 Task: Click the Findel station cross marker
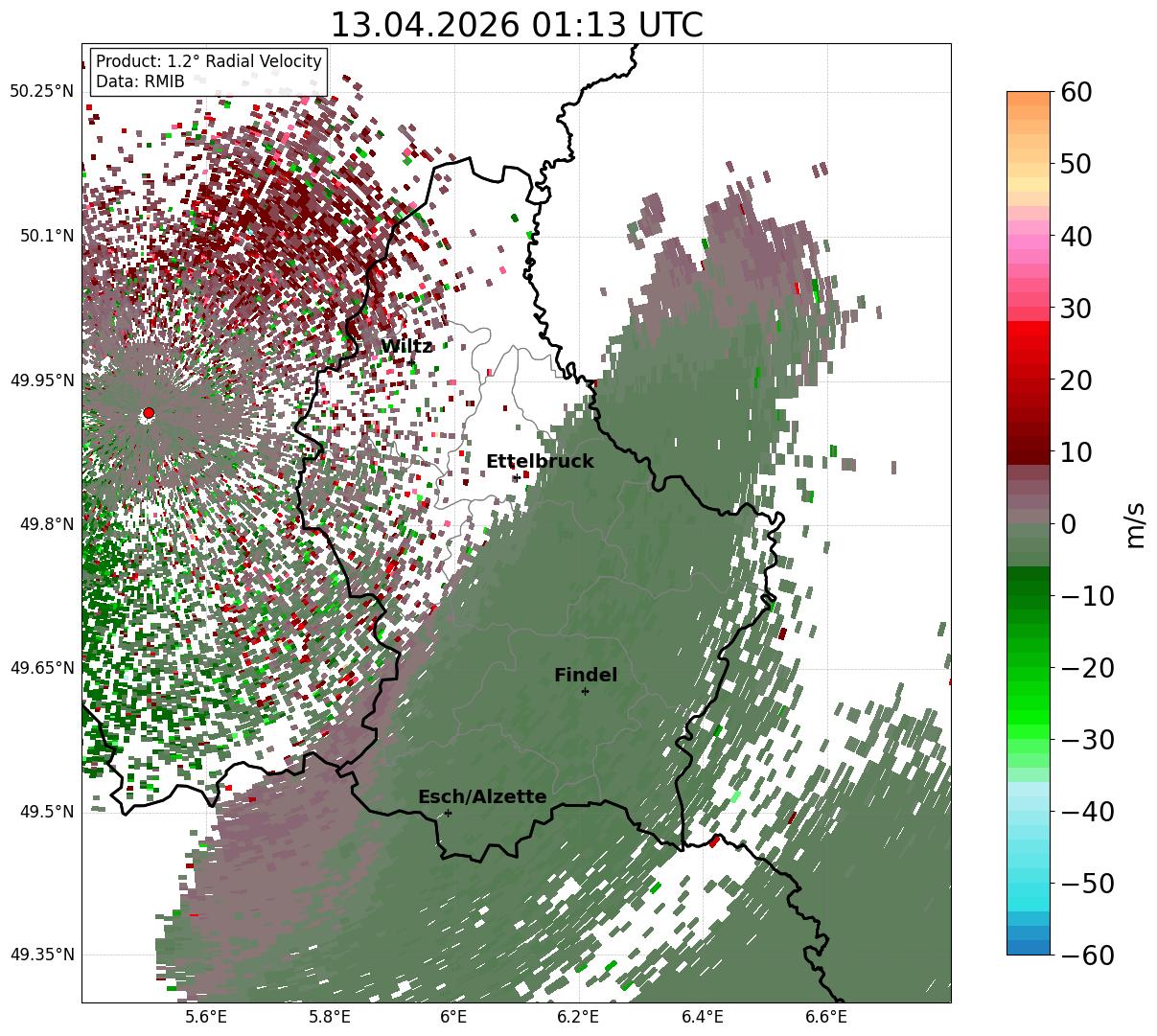(585, 691)
